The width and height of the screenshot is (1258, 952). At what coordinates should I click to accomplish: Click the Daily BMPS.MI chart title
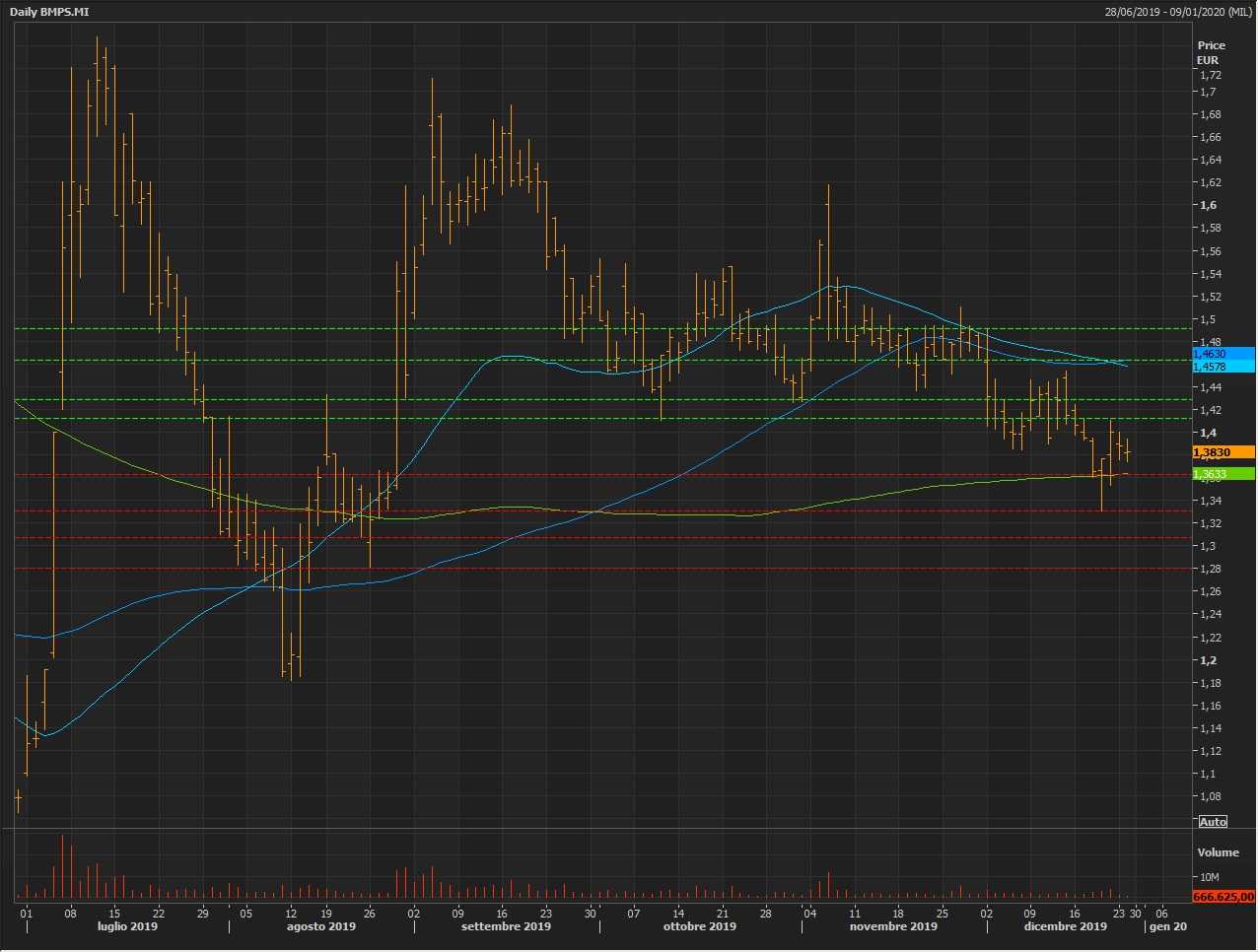click(x=48, y=12)
